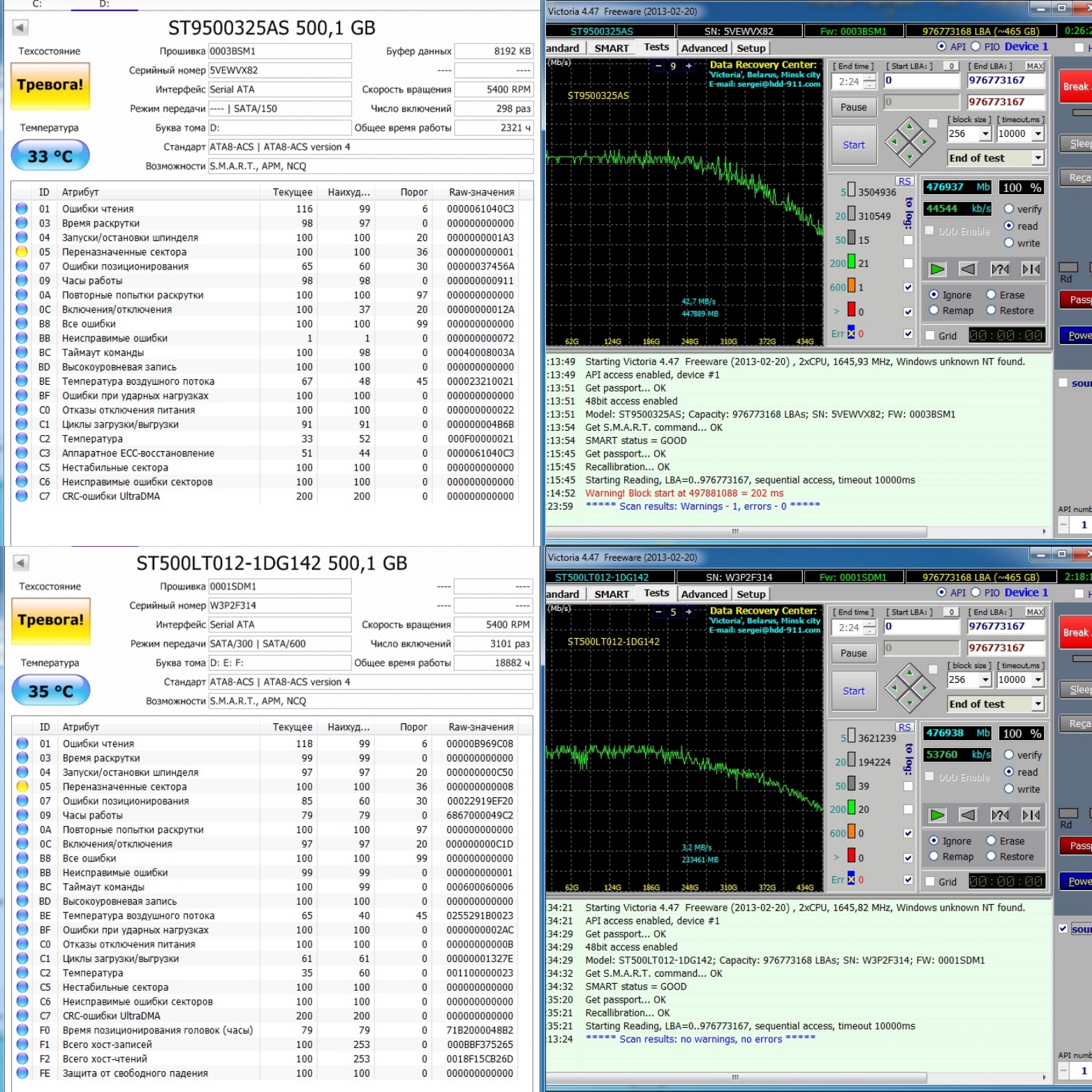
Task: Select PIO radio in ST9500325AS Victoria window
Action: [975, 46]
